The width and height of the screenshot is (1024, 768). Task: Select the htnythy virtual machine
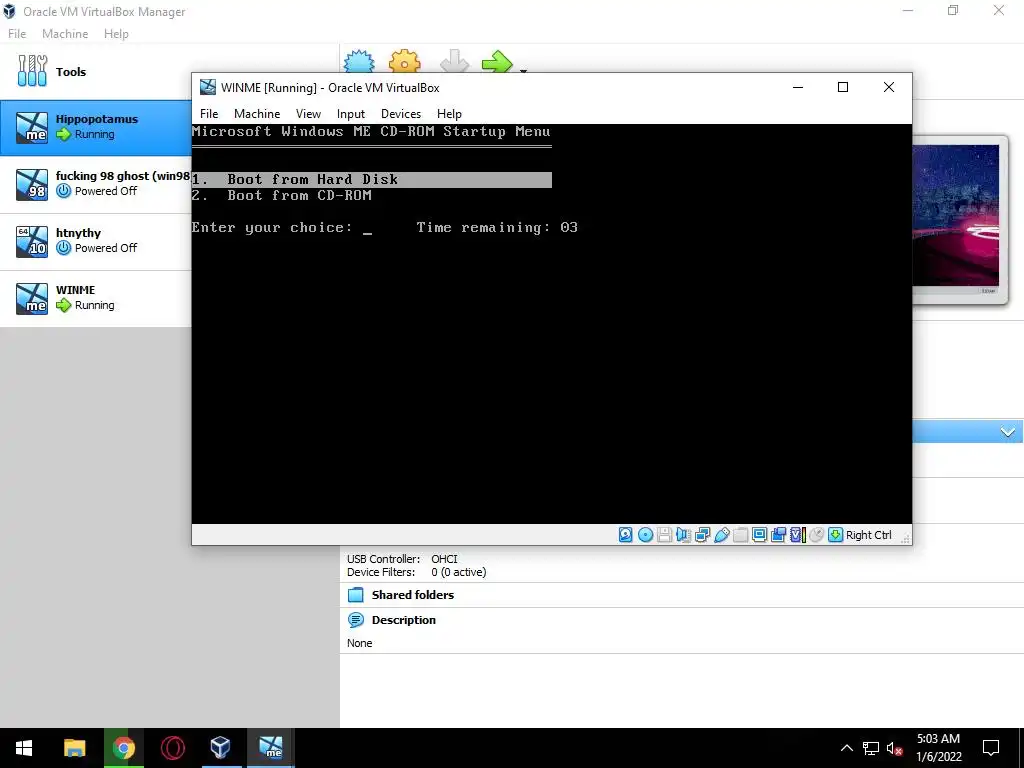(x=95, y=241)
